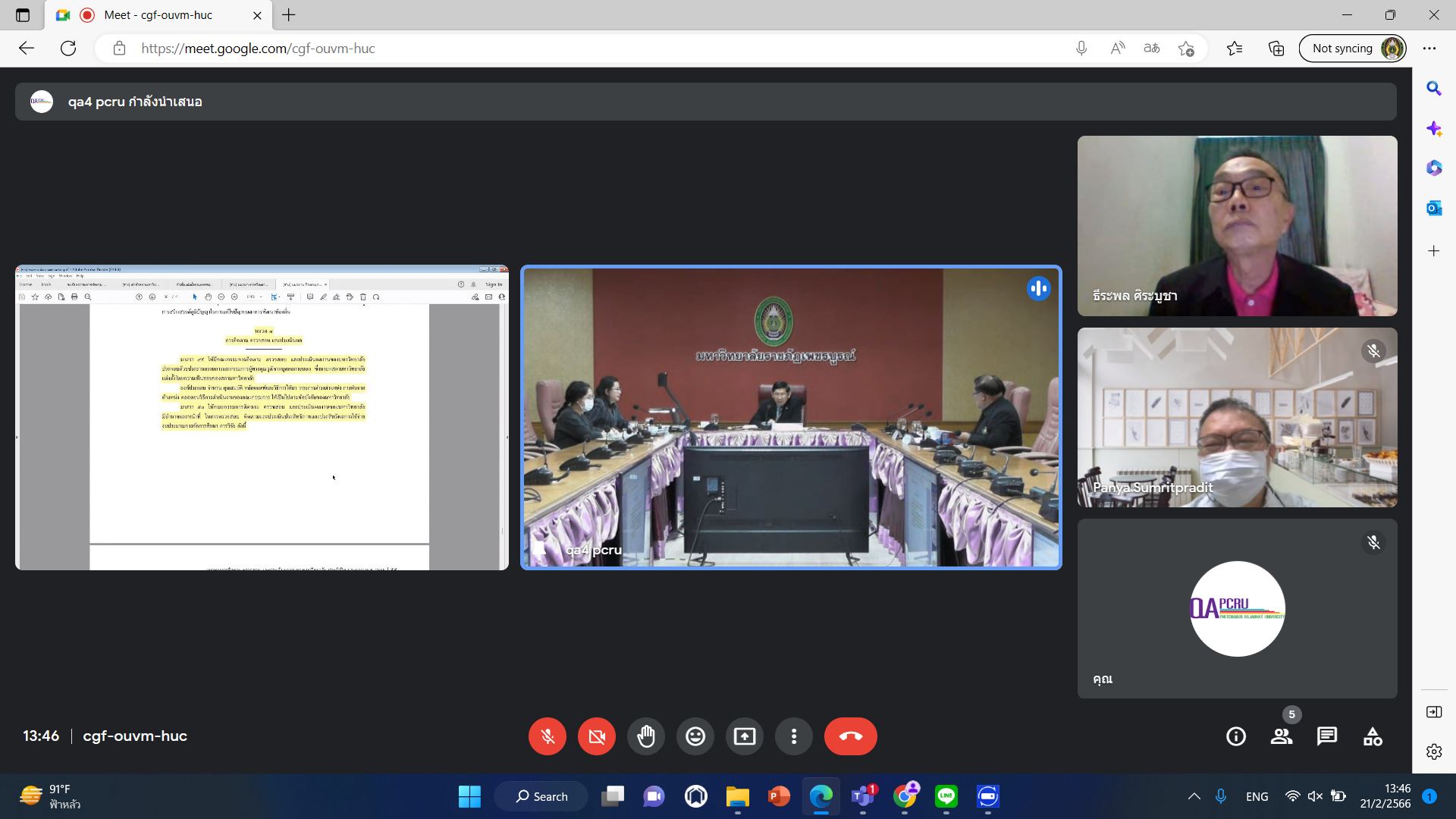Open a new browser tab
1456x819 pixels.
click(289, 15)
